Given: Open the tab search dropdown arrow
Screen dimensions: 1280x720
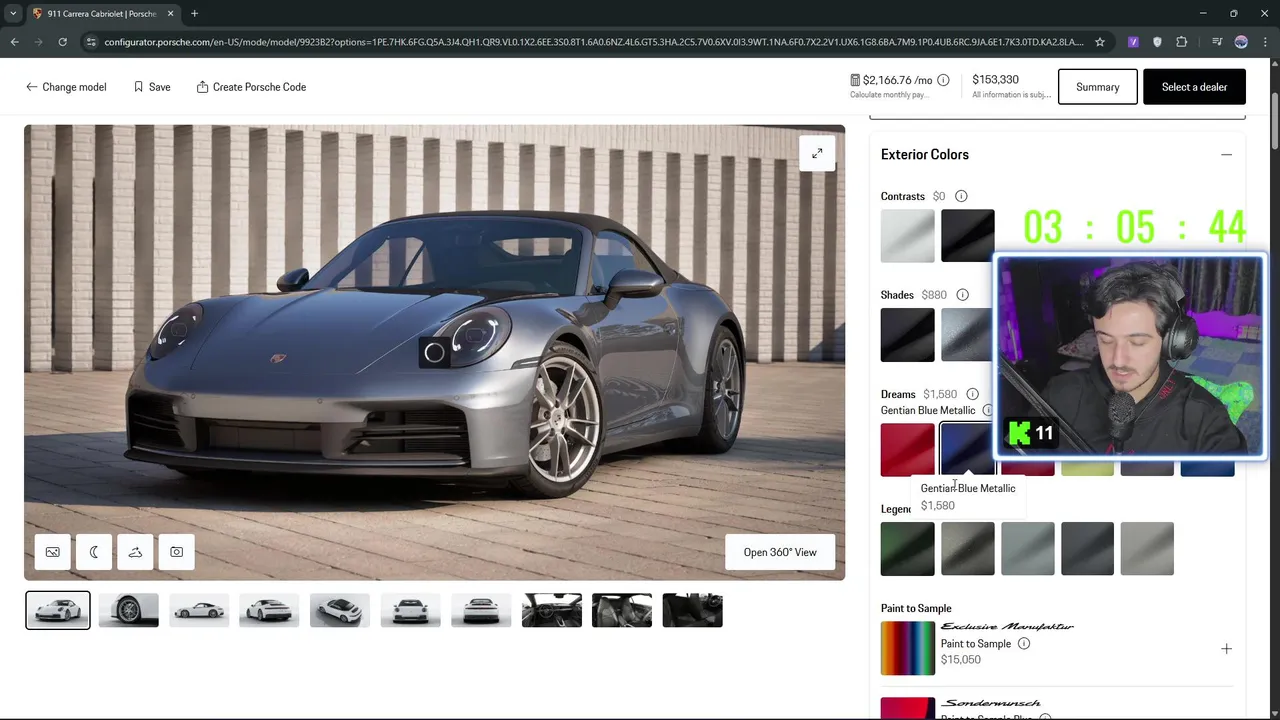Looking at the screenshot, I should click(13, 14).
